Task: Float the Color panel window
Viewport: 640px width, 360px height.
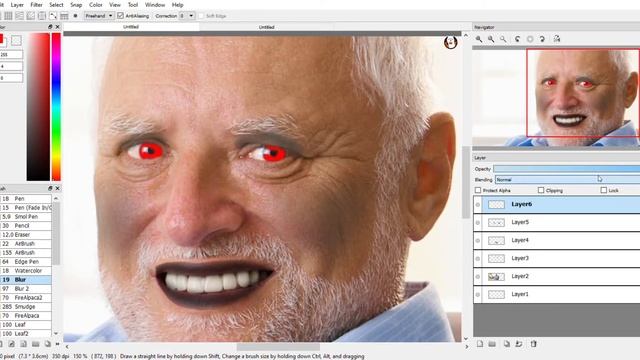Action: point(50,27)
